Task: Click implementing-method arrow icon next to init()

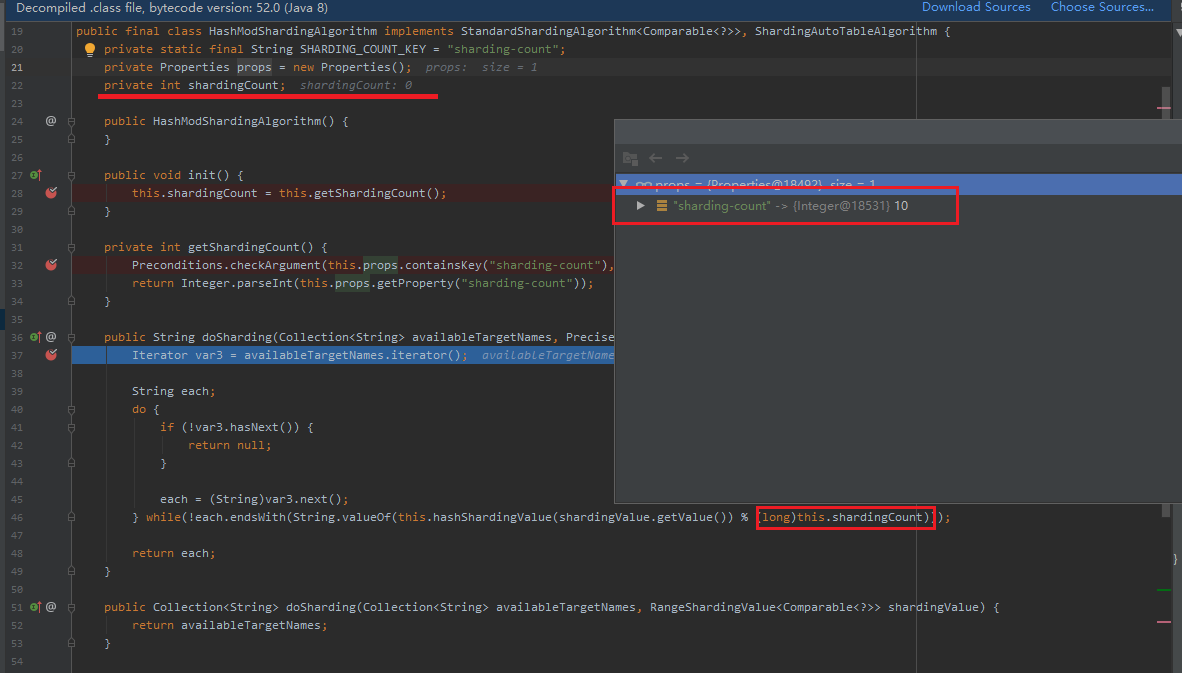Action: coord(35,174)
